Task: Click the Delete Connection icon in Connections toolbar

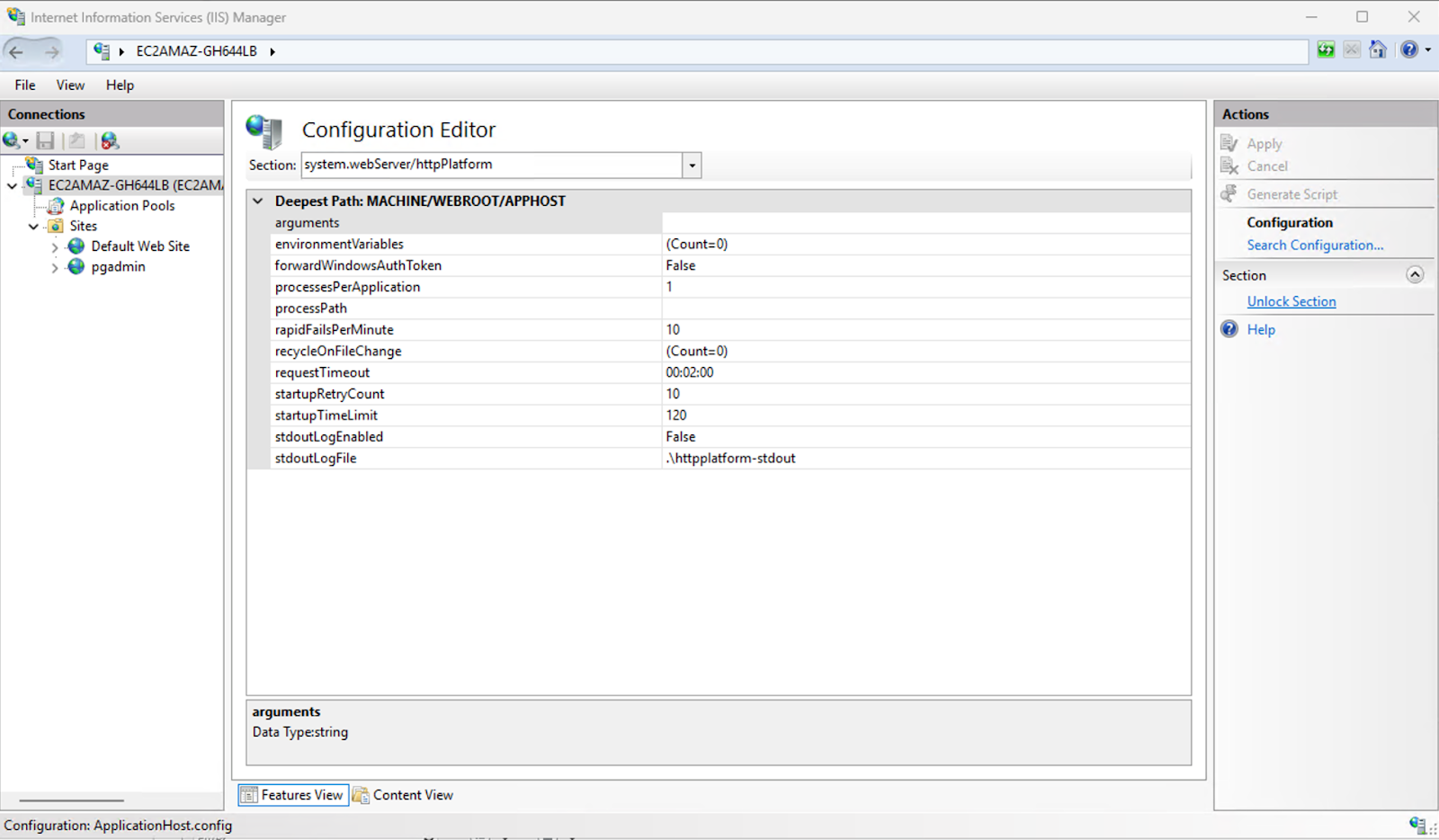Action: coord(110,140)
